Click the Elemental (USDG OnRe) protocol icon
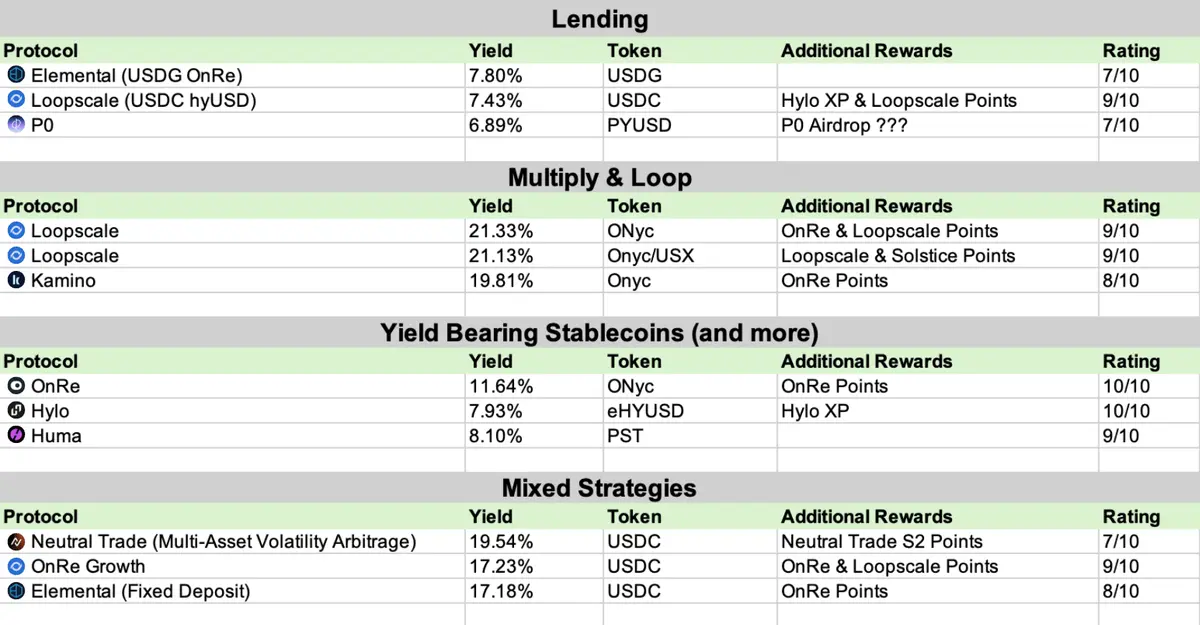Image resolution: width=1200 pixels, height=625 pixels. click(15, 75)
